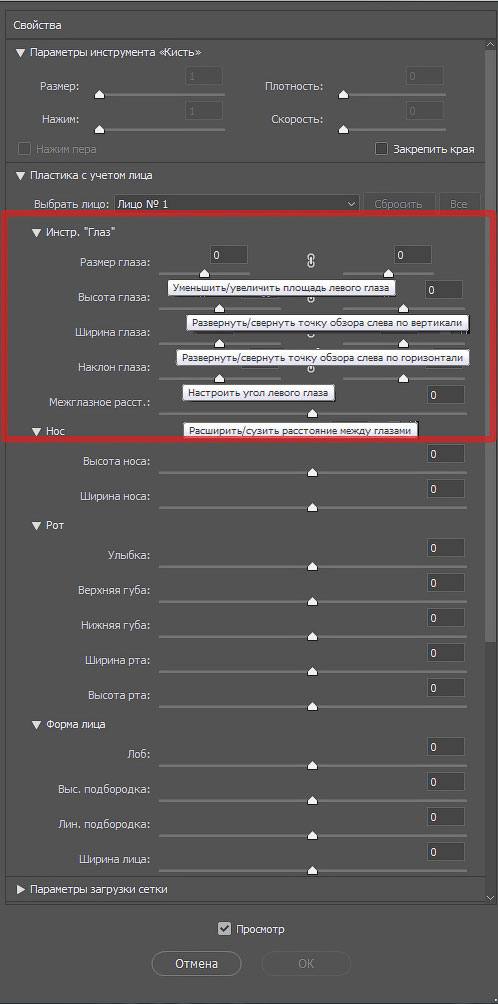Viewport: 498px width, 1004px height.
Task: Click the left Размер глаза slider handle
Action: (x=205, y=274)
